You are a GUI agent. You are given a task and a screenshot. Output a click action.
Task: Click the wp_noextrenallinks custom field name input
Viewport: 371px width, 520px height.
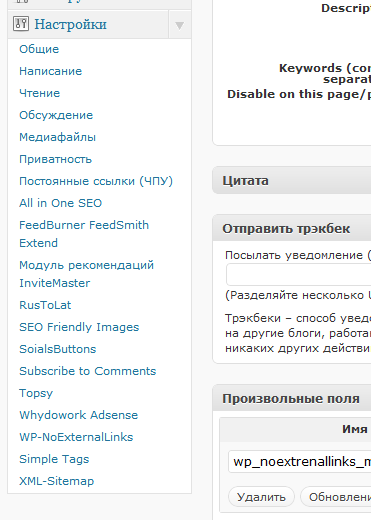[x=300, y=462]
